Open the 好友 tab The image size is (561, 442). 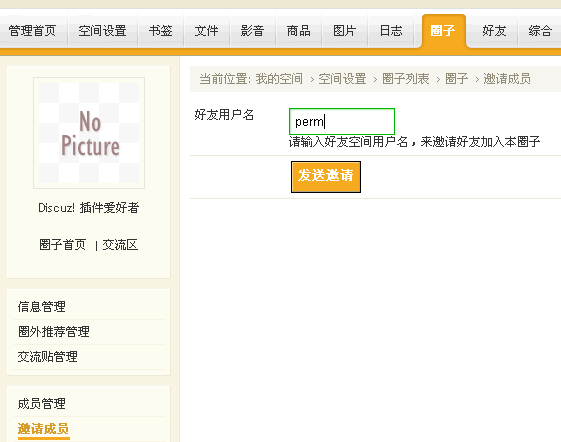click(x=494, y=31)
